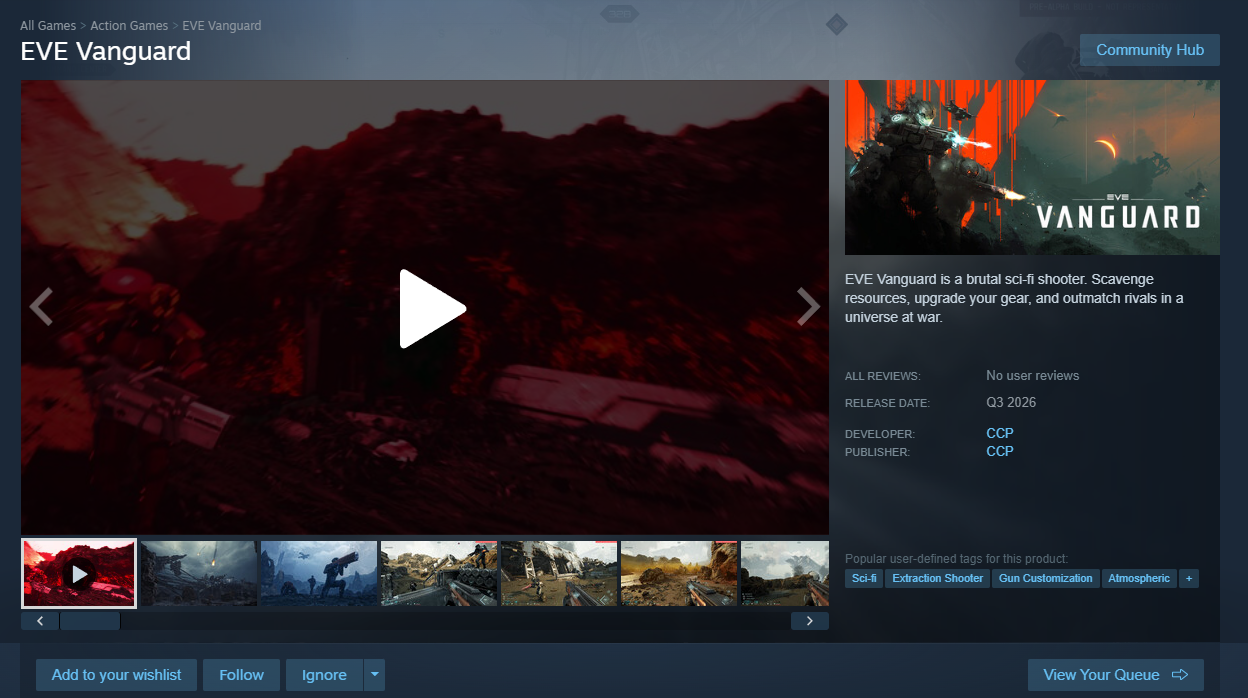
Task: Click the EVE Vanguard page title
Action: pos(106,51)
